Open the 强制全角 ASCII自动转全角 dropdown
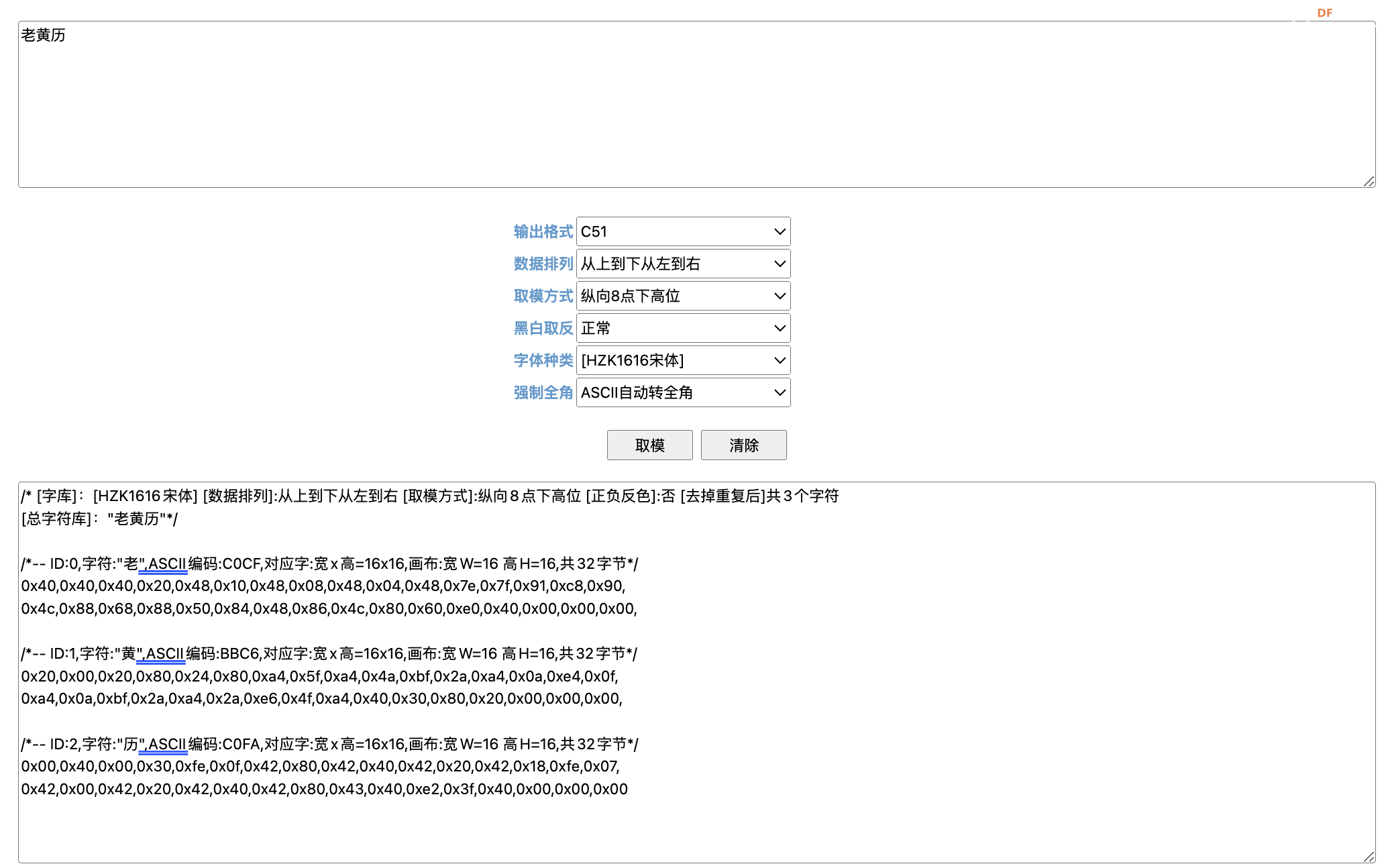The width and height of the screenshot is (1390, 868). pos(683,392)
